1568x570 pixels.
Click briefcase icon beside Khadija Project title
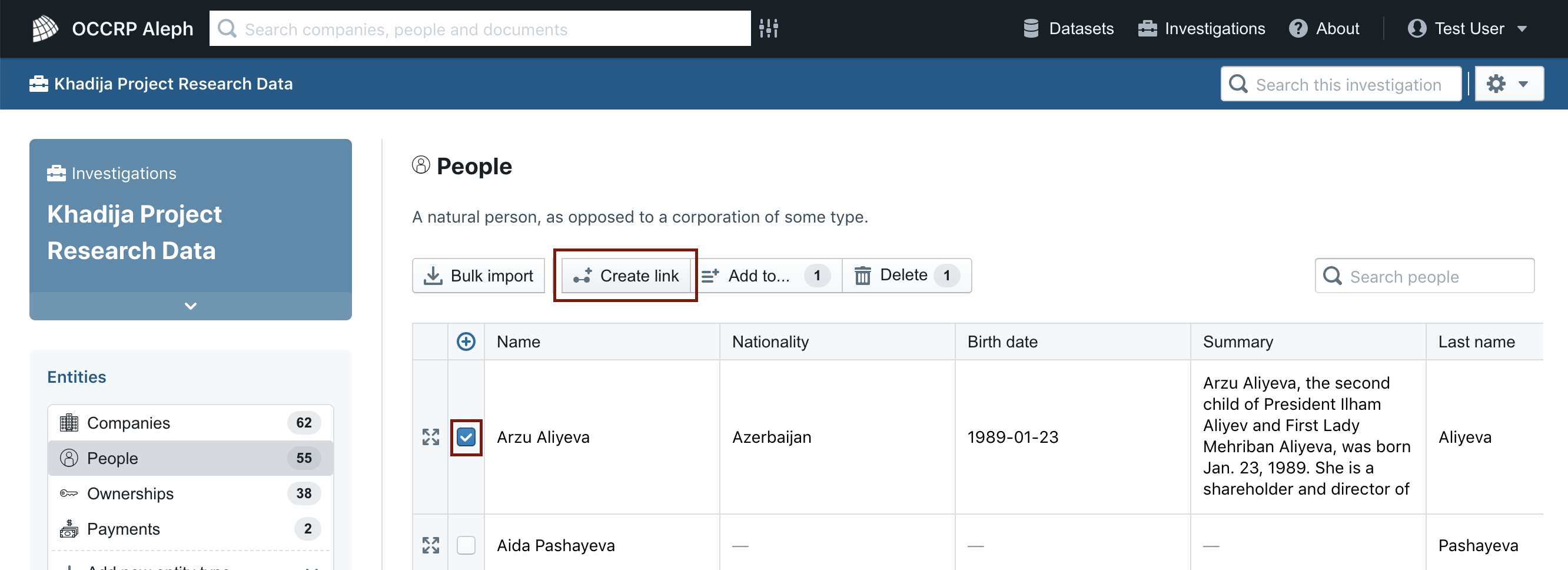(38, 84)
